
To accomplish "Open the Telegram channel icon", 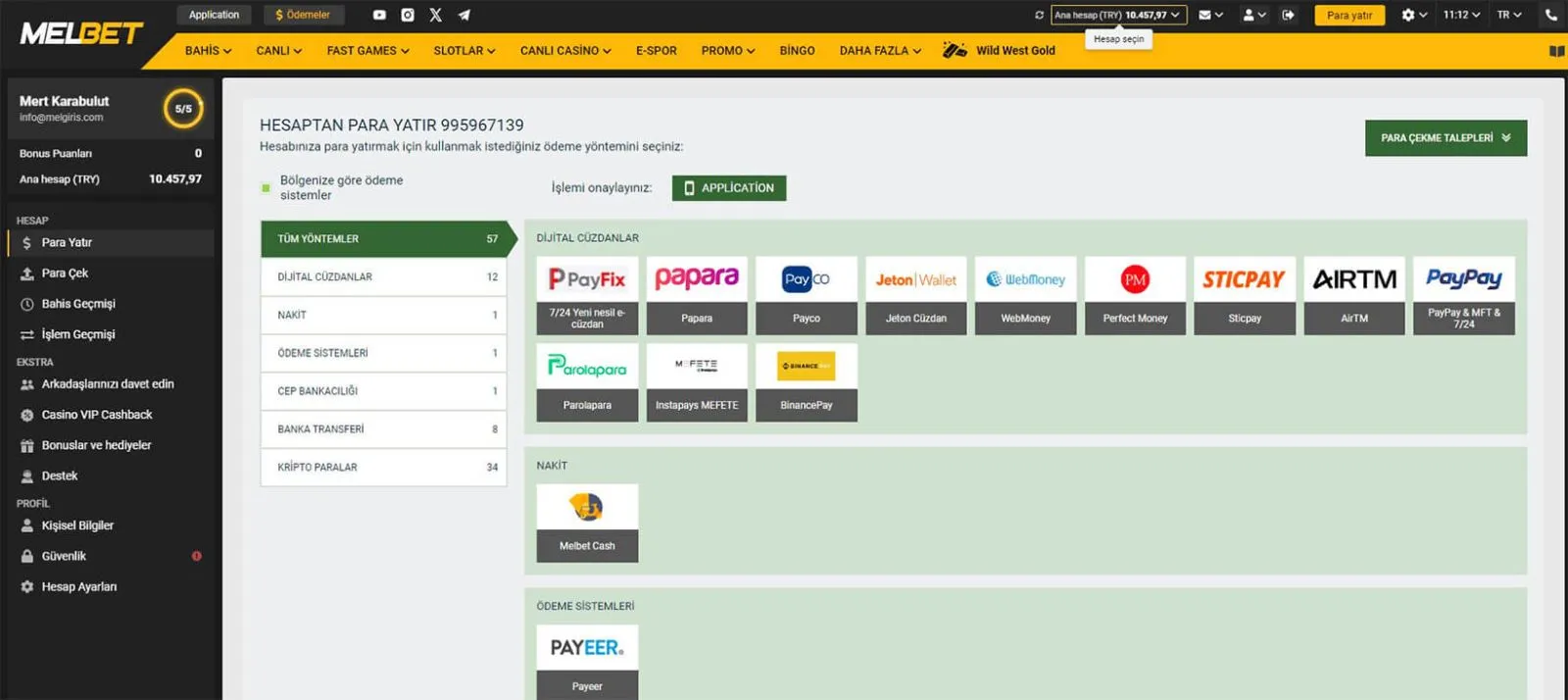I will 464,15.
